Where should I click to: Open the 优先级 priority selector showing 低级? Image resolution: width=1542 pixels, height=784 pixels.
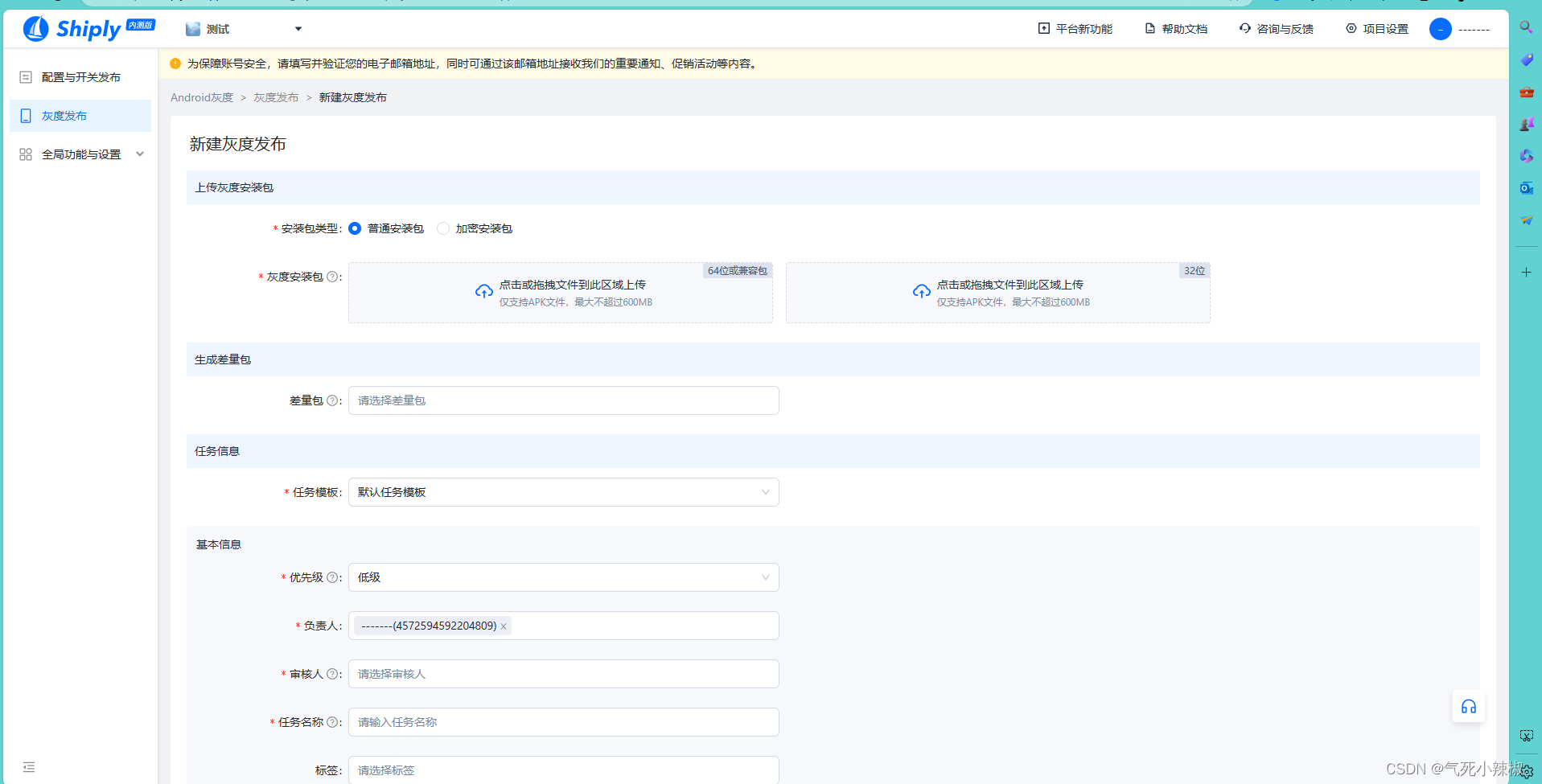click(x=562, y=577)
